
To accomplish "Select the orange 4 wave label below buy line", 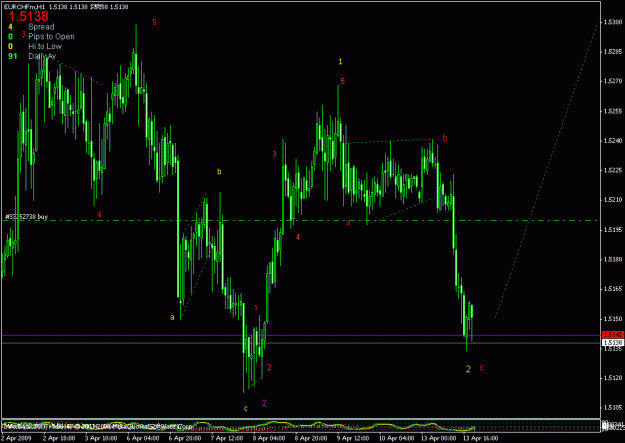I will coord(298,237).
